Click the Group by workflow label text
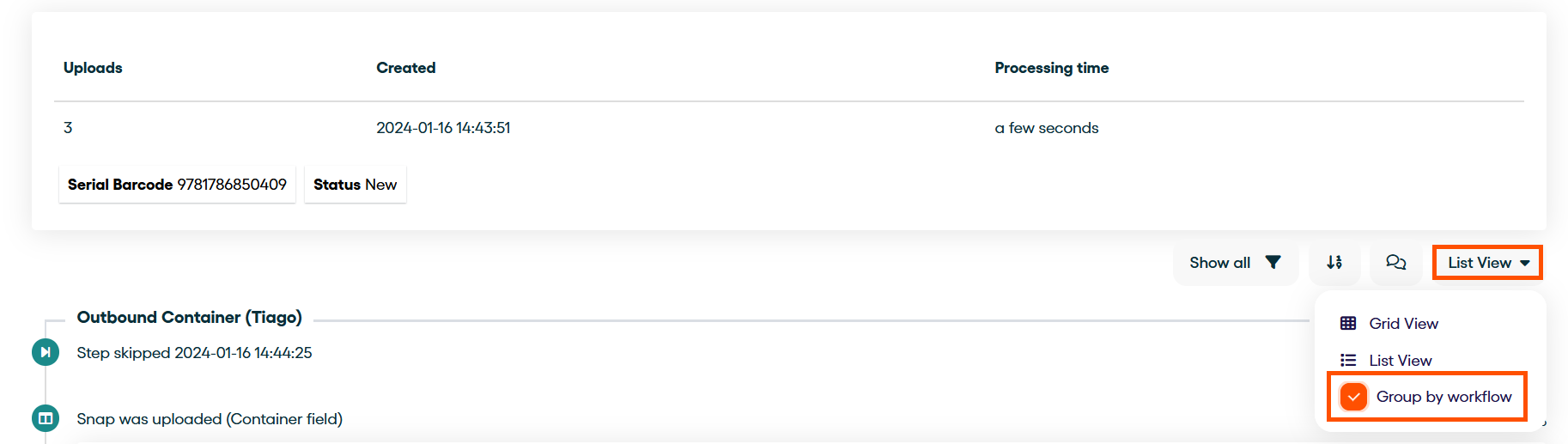Viewport: 1568px width, 444px height. click(1444, 397)
